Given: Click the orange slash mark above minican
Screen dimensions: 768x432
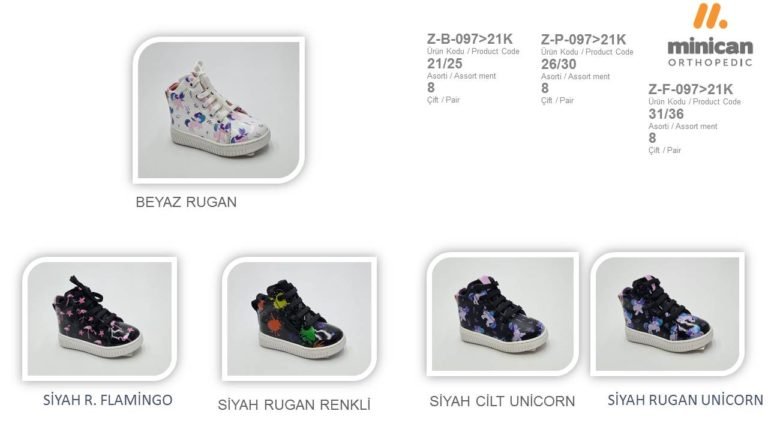Looking at the screenshot, I should [x=710, y=16].
